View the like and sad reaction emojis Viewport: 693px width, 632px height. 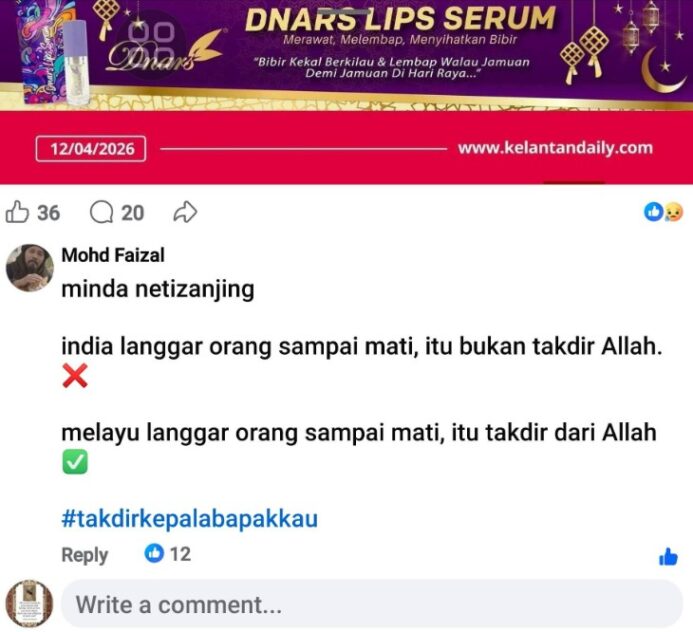(x=663, y=212)
